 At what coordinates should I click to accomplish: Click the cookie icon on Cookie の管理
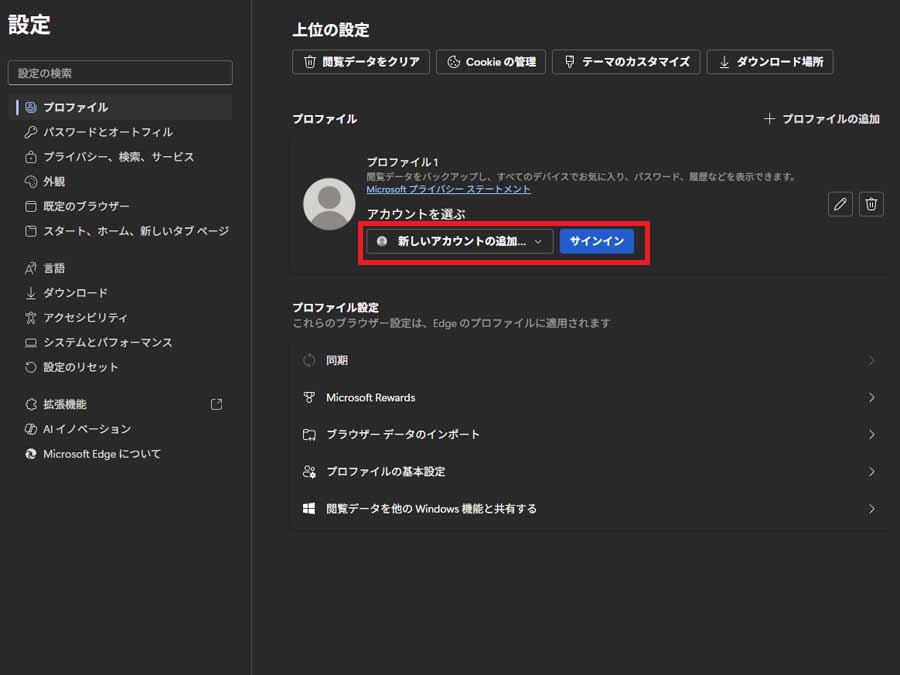[x=453, y=62]
